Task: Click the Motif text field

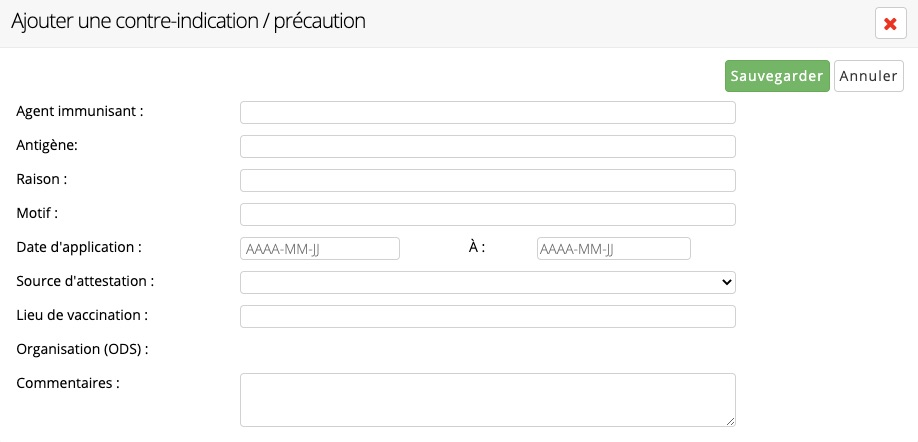Action: coord(488,214)
